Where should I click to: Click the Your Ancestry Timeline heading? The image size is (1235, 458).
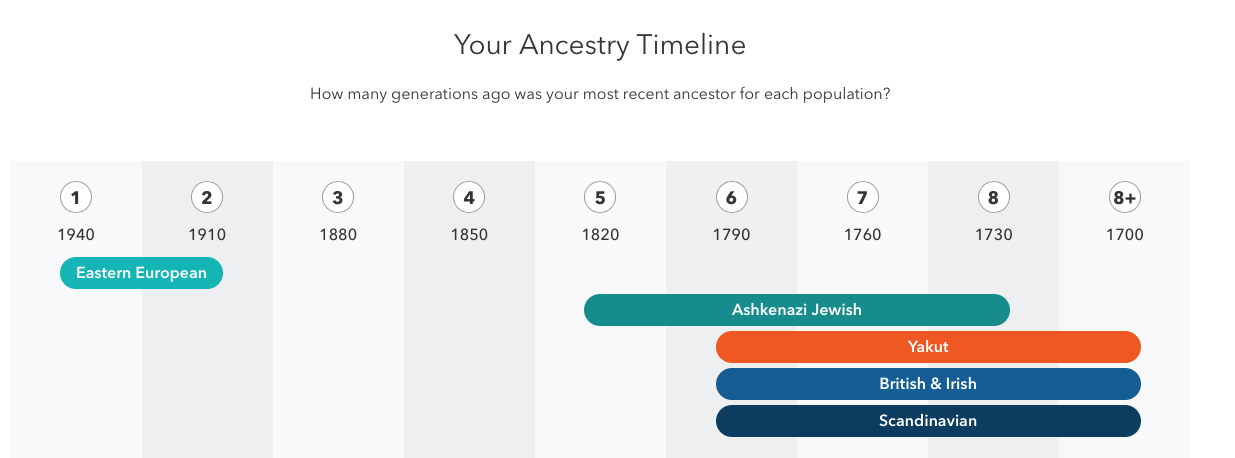(600, 45)
